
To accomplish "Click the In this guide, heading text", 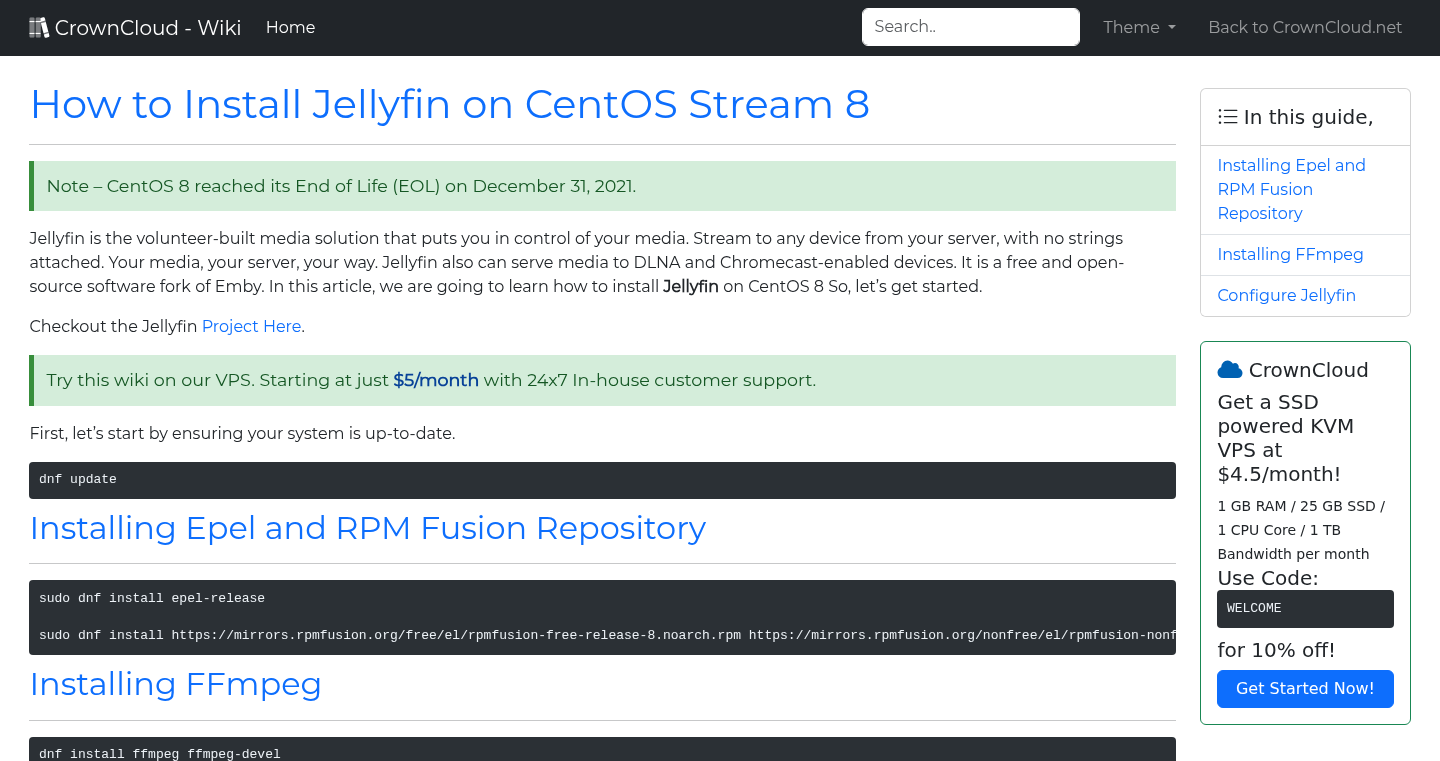I will [1308, 117].
